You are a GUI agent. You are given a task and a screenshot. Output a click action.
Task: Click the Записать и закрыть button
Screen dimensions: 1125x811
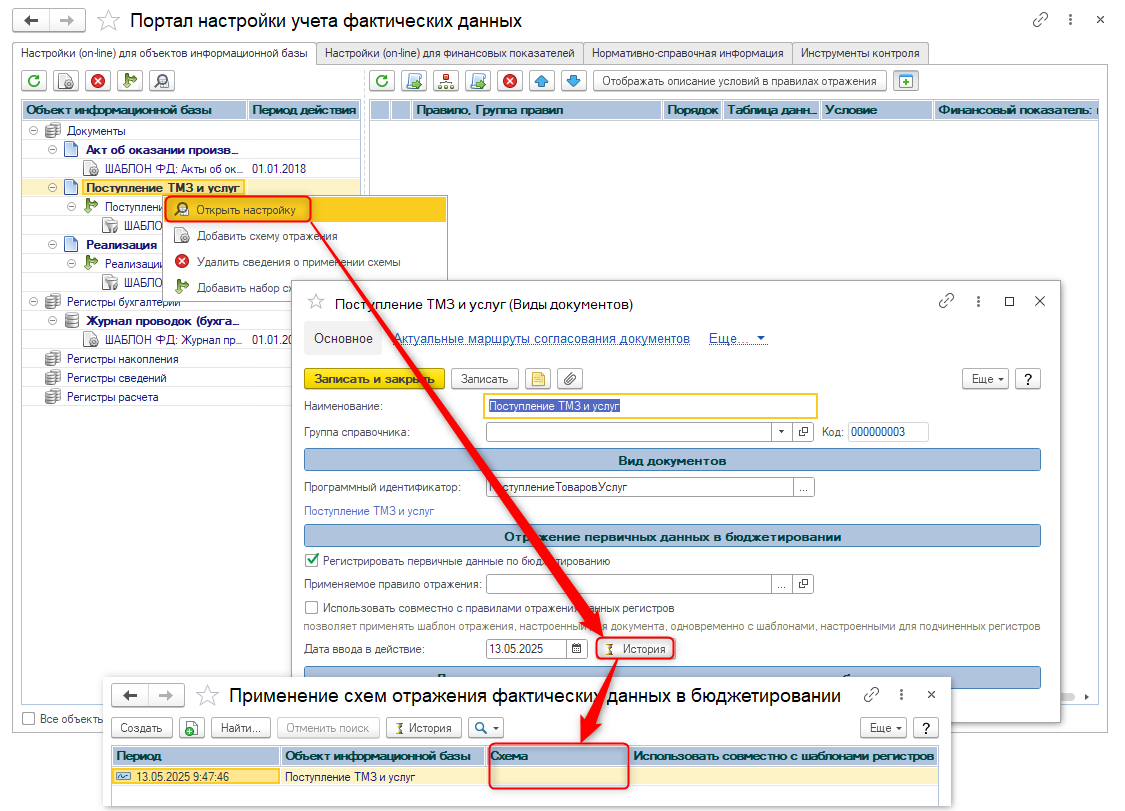coord(375,379)
